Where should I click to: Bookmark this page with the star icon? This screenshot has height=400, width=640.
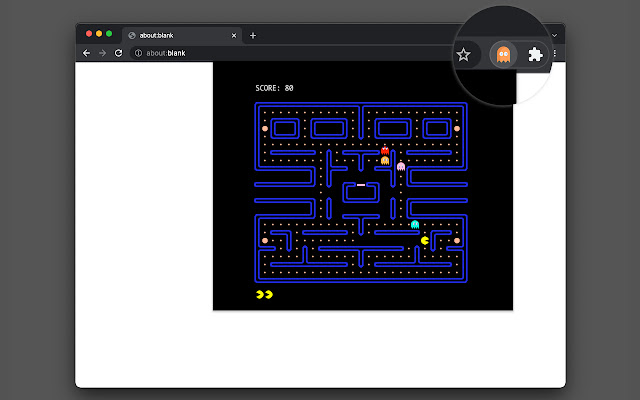point(463,54)
